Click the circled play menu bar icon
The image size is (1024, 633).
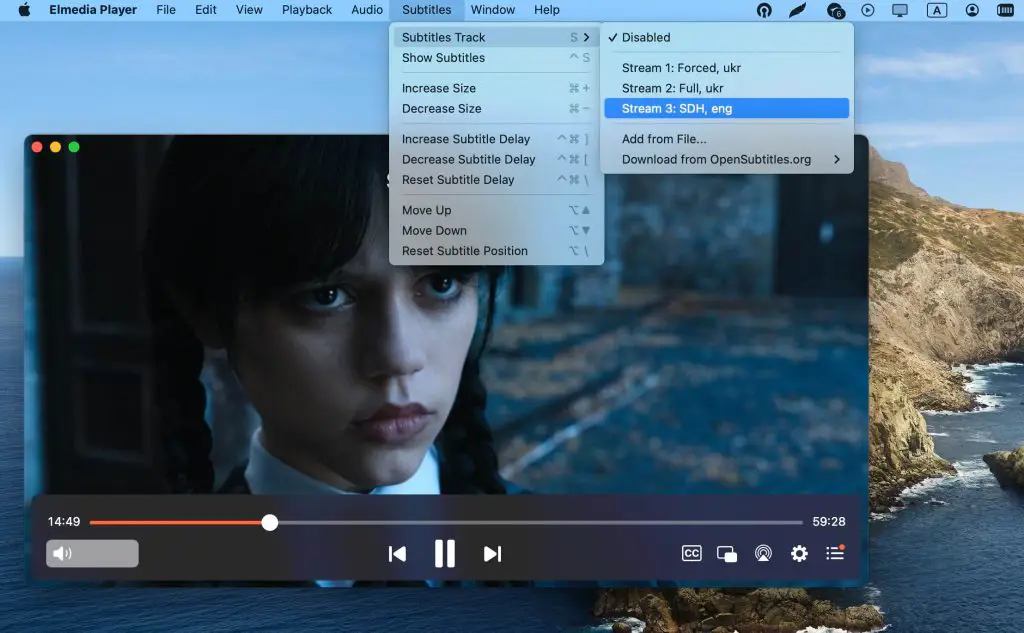click(867, 10)
